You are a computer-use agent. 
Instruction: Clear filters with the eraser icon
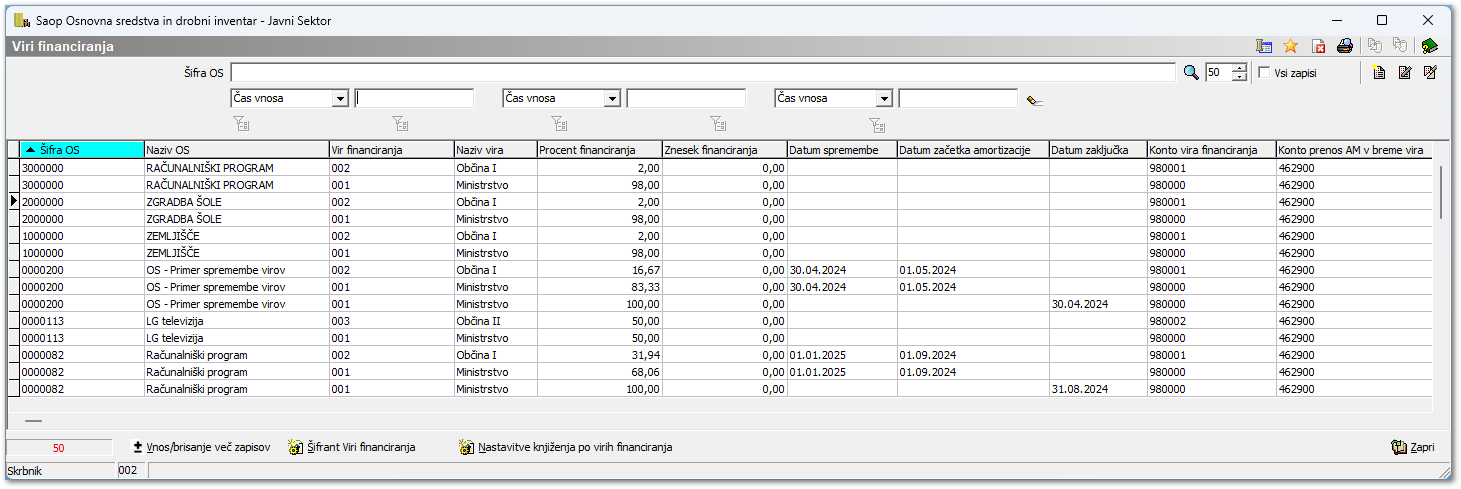1034,100
